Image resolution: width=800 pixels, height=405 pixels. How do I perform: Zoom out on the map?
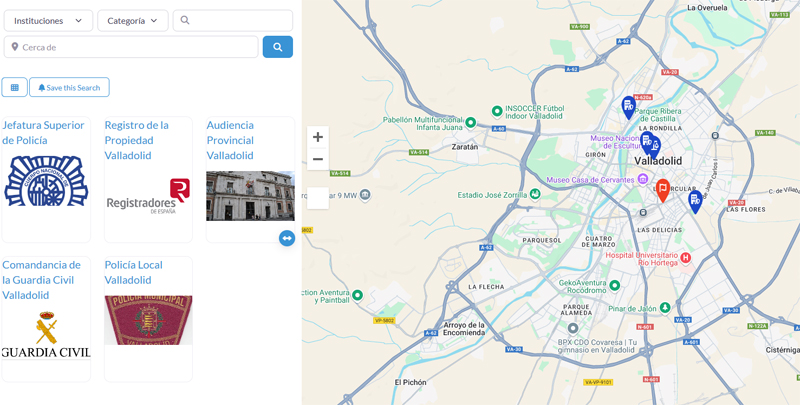(317, 159)
